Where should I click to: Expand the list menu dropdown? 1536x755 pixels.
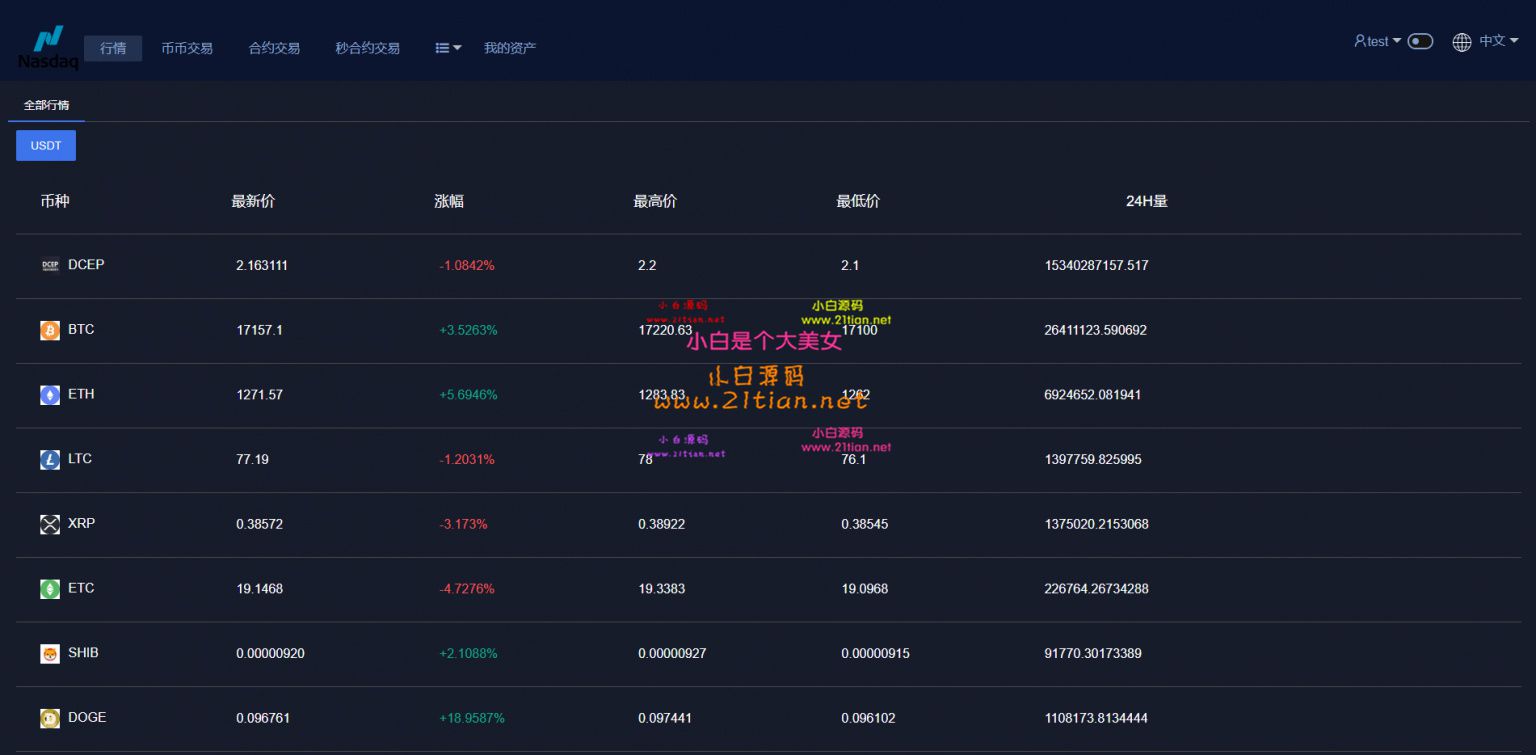click(448, 48)
